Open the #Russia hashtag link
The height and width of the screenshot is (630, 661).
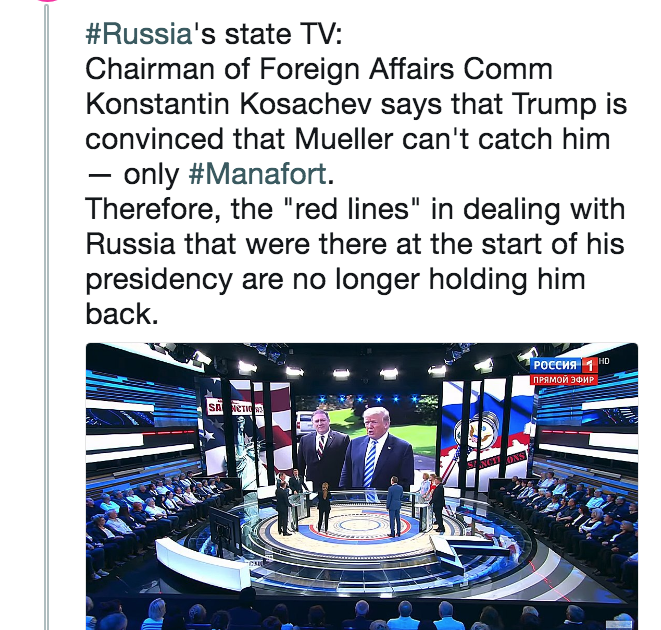point(139,34)
